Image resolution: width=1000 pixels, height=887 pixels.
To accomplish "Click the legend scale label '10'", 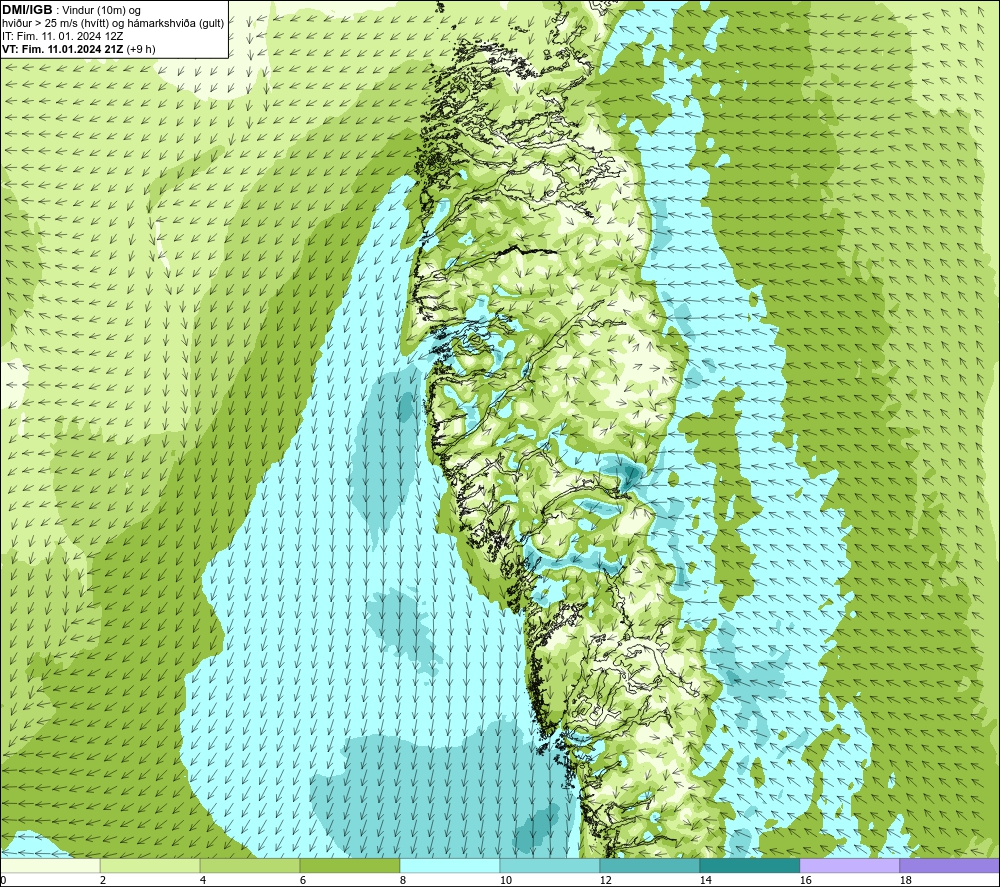I will pos(506,880).
